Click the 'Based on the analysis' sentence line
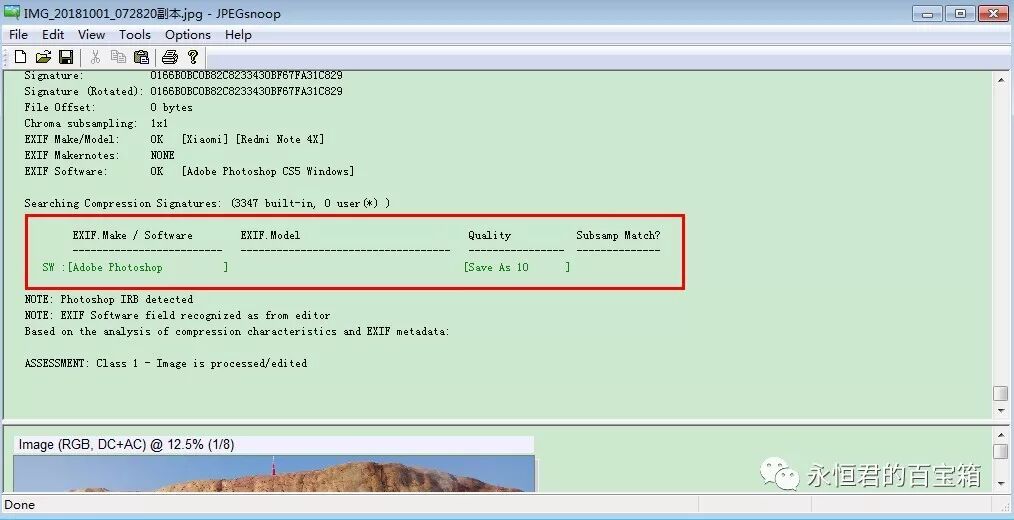This screenshot has height=520, width=1014. click(237, 331)
